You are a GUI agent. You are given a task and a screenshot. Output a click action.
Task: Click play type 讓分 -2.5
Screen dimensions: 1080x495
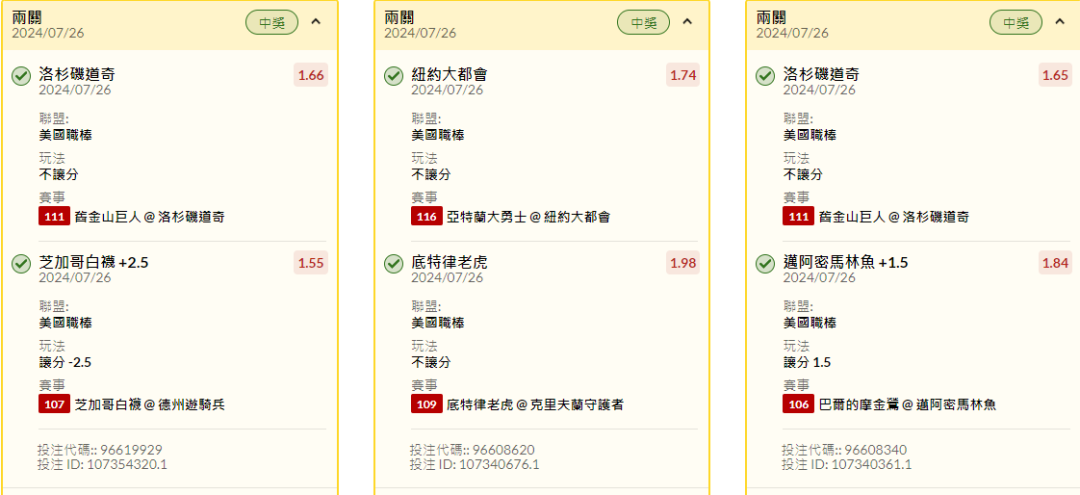pyautogui.click(x=65, y=362)
